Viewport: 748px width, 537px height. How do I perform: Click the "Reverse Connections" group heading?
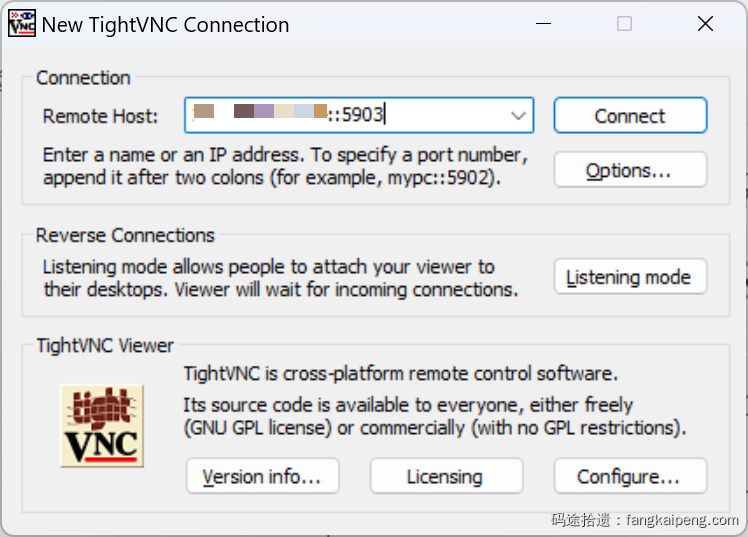pos(125,236)
